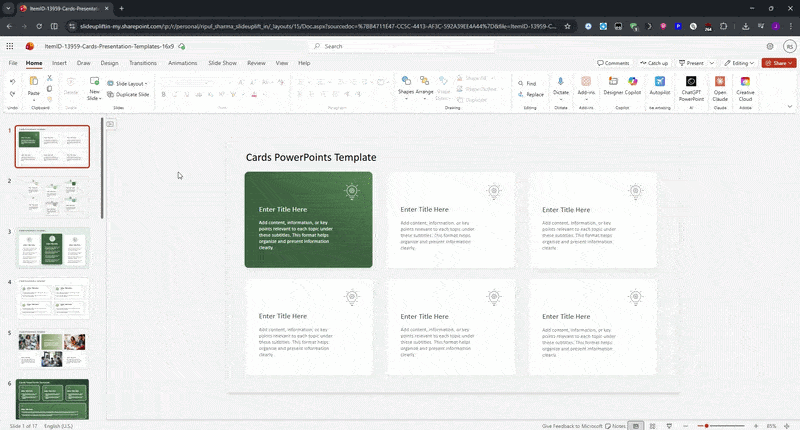Click the RS account avatar
This screenshot has width=800, height=430.
tap(790, 46)
